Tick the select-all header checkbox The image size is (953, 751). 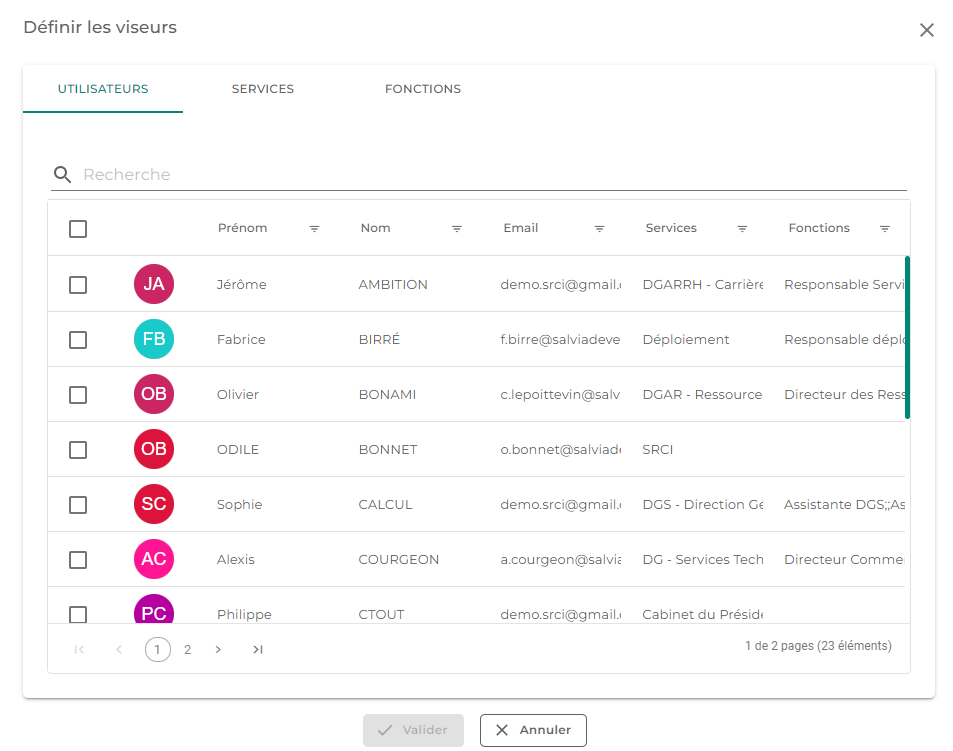[78, 229]
